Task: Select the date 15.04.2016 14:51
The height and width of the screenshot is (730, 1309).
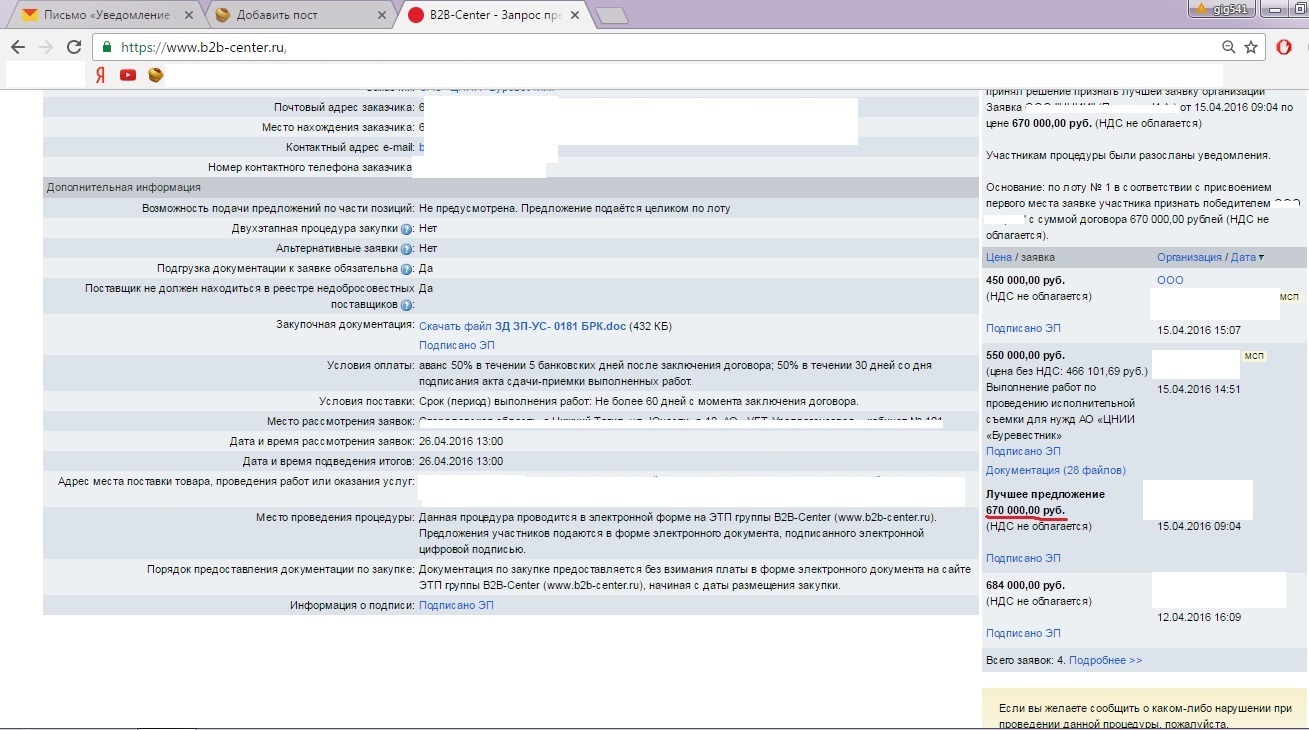Action: point(1198,389)
